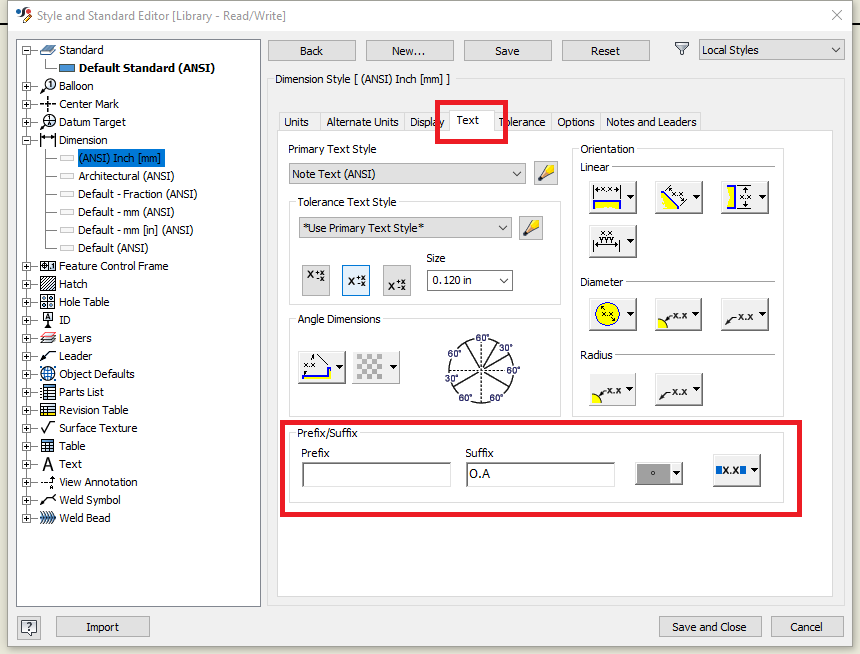This screenshot has width=860, height=654.
Task: Open the Primary Text Style edit pencil
Action: point(546,172)
